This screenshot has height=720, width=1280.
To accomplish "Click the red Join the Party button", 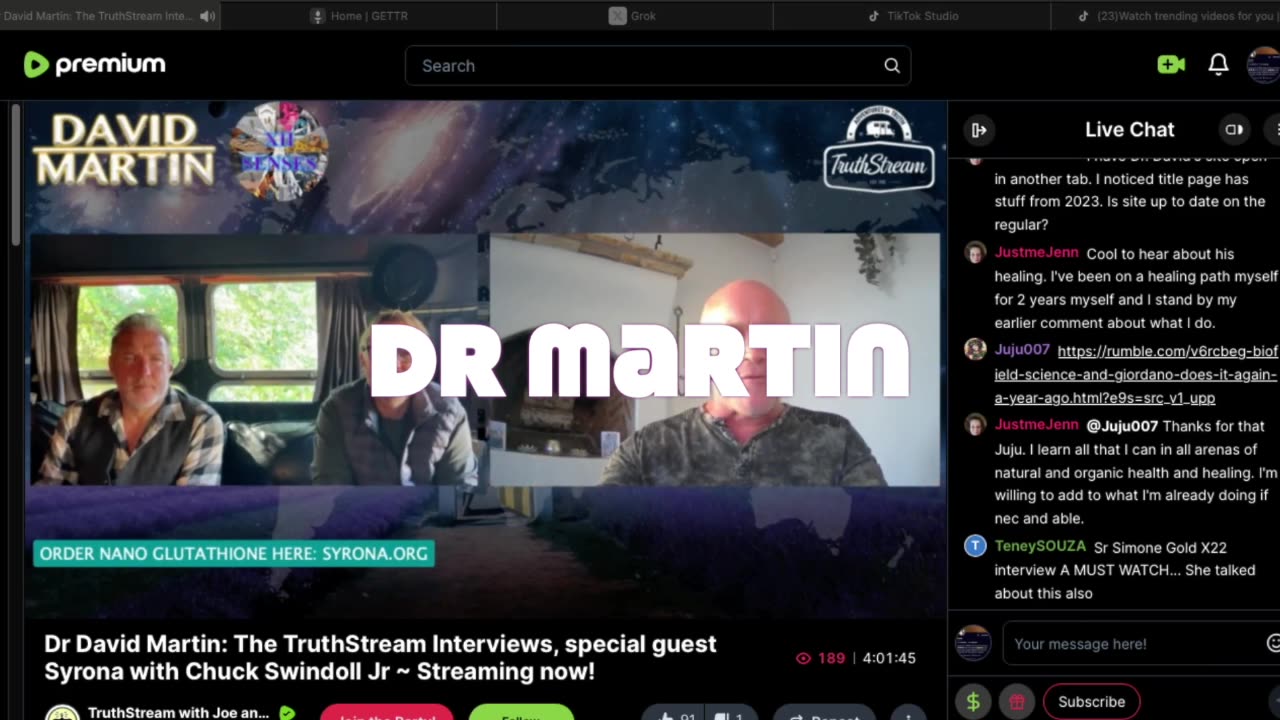I will [x=386, y=713].
